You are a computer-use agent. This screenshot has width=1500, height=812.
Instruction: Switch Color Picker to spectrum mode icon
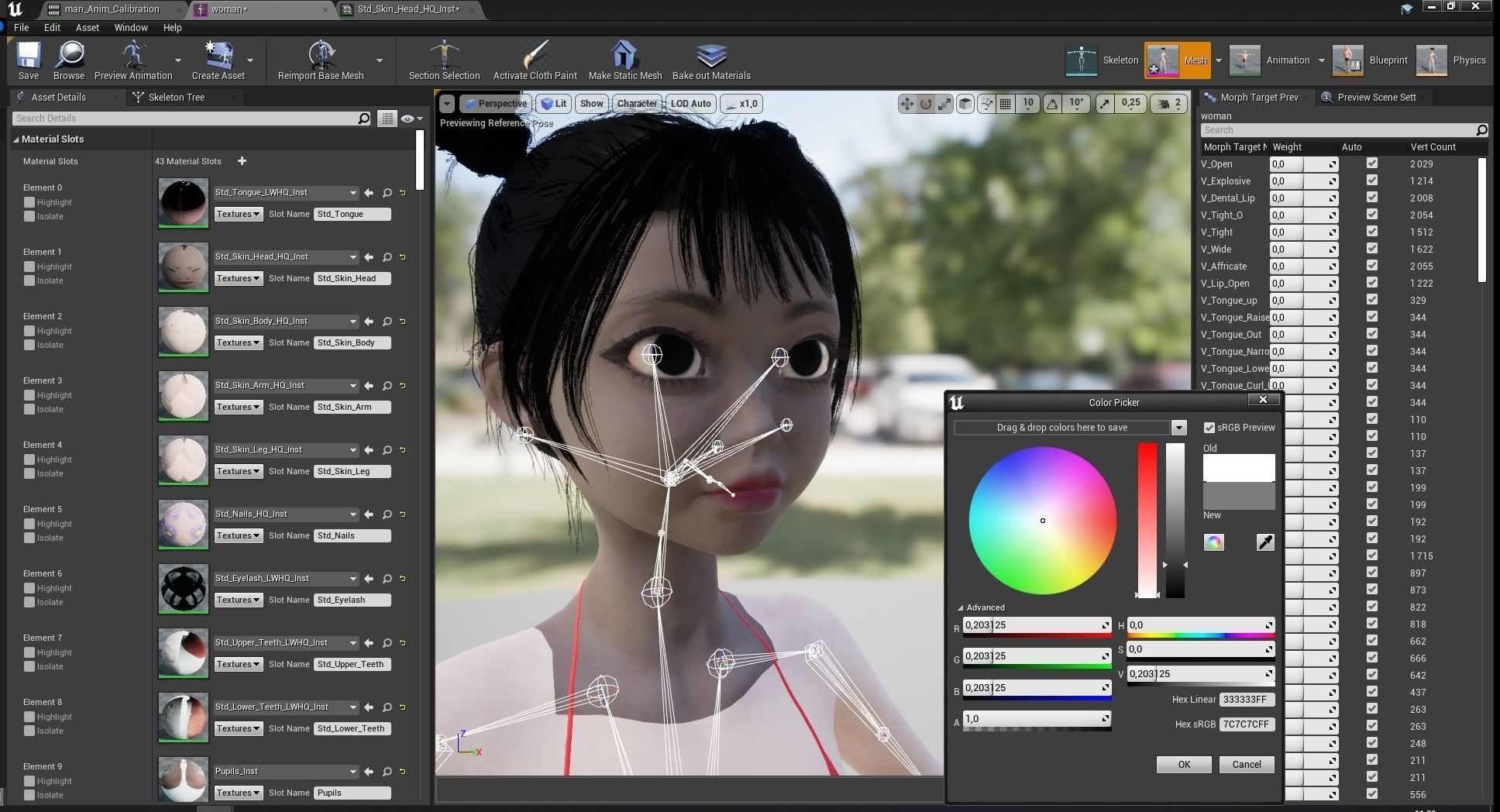pos(1214,542)
